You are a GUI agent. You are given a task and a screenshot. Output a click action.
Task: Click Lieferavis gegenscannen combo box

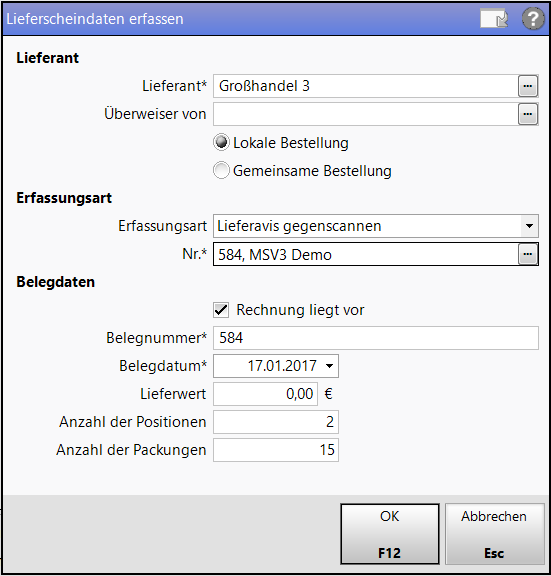(376, 226)
